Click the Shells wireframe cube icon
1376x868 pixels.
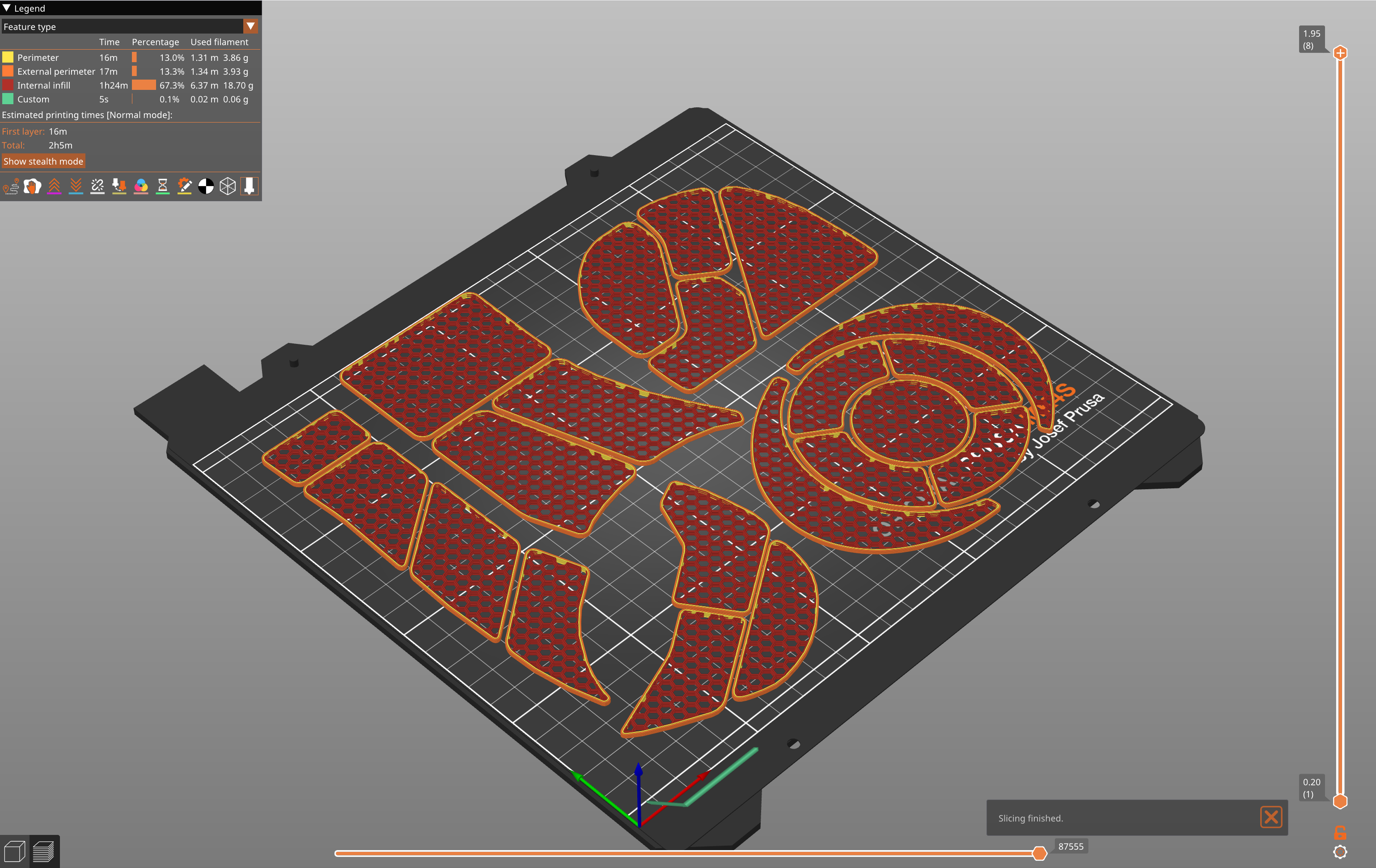click(228, 186)
